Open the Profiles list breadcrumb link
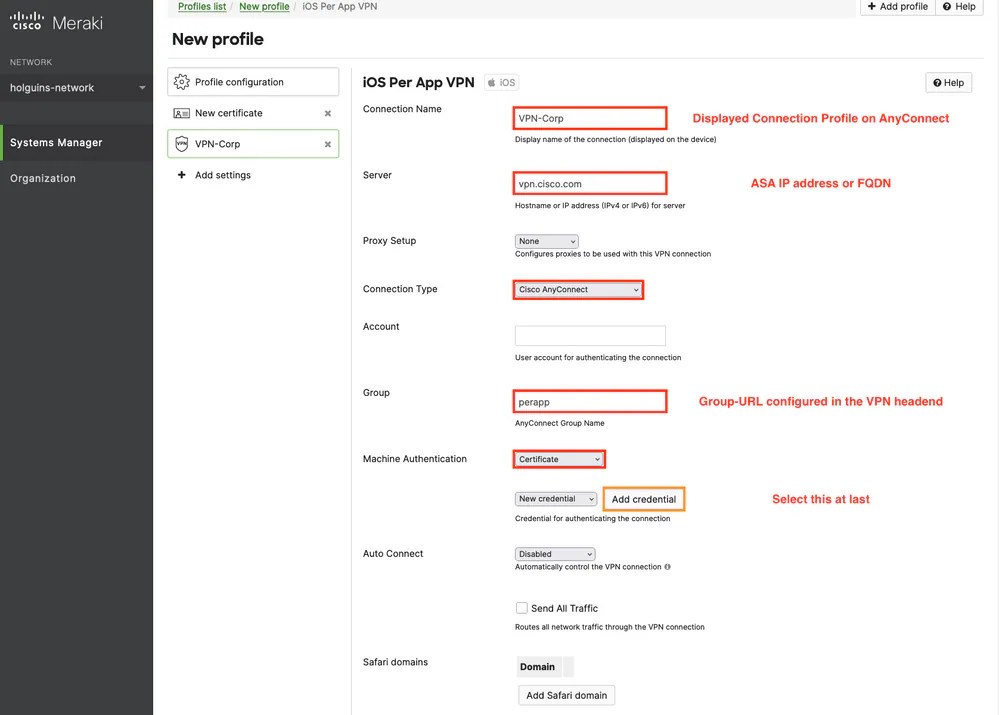Screen dimensions: 999x715 tap(201, 6)
